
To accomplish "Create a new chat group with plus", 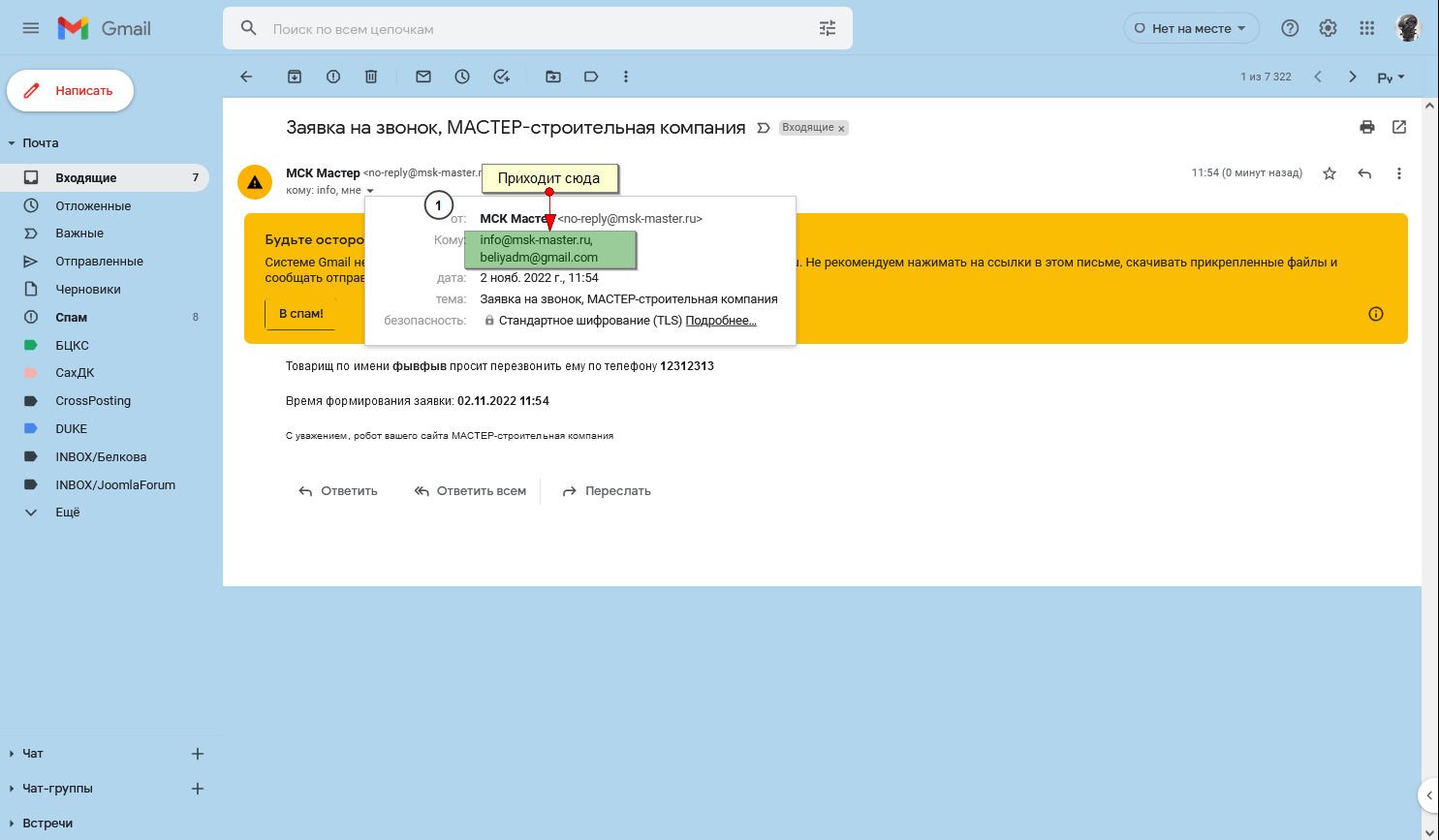I will tap(198, 789).
